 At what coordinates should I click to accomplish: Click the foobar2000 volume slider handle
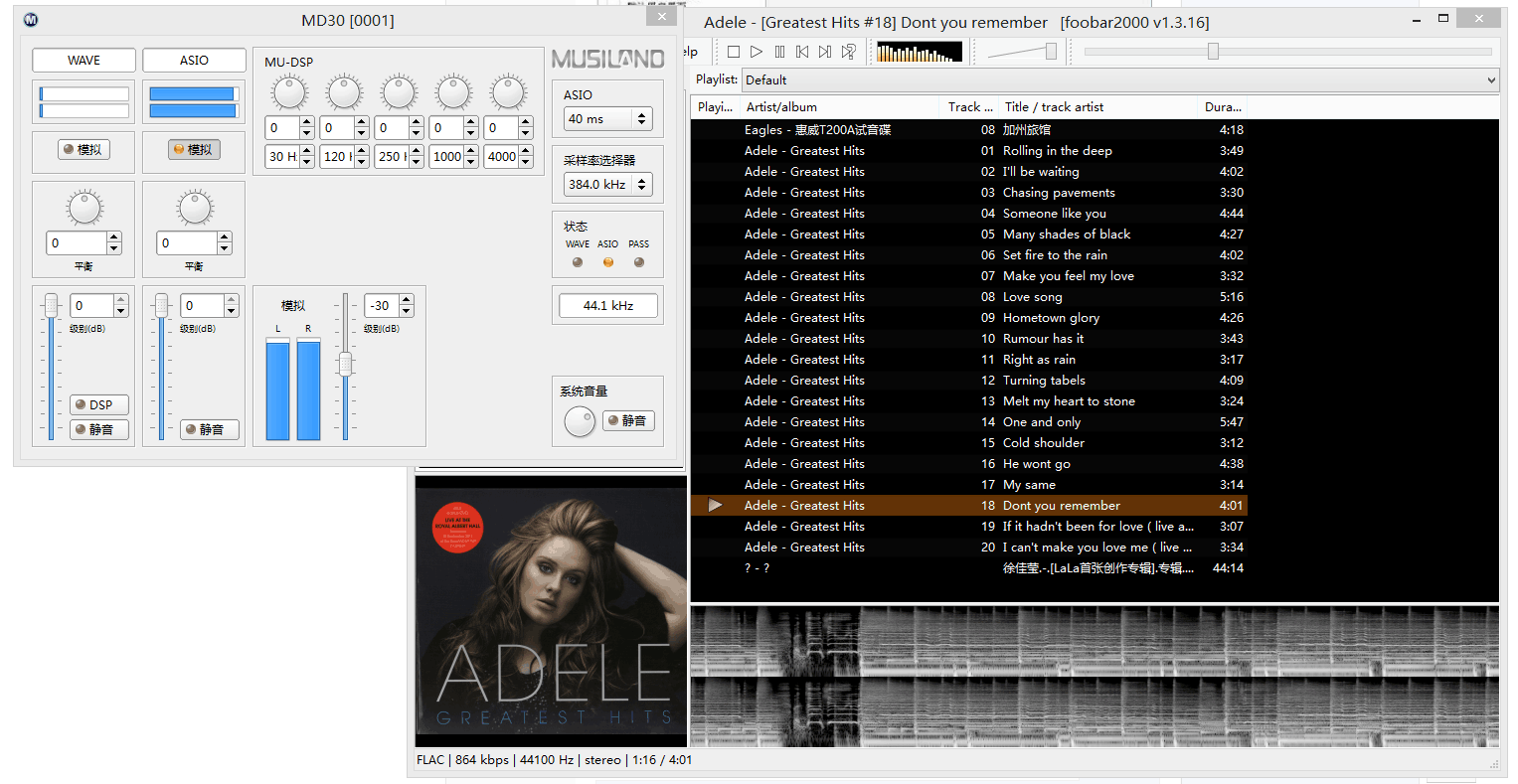coord(1051,52)
